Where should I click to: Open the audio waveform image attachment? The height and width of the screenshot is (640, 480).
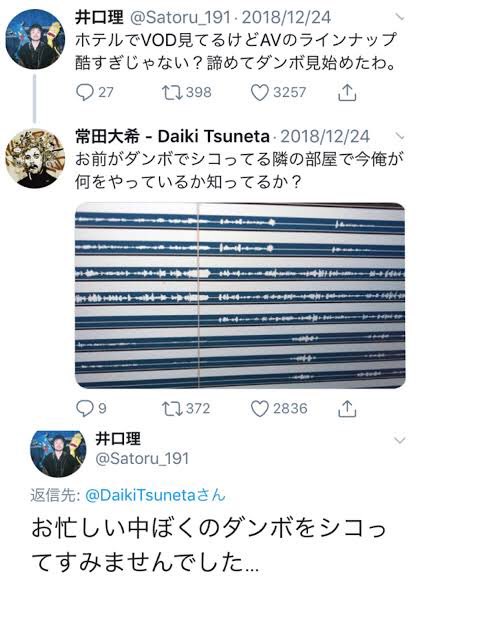240,295
